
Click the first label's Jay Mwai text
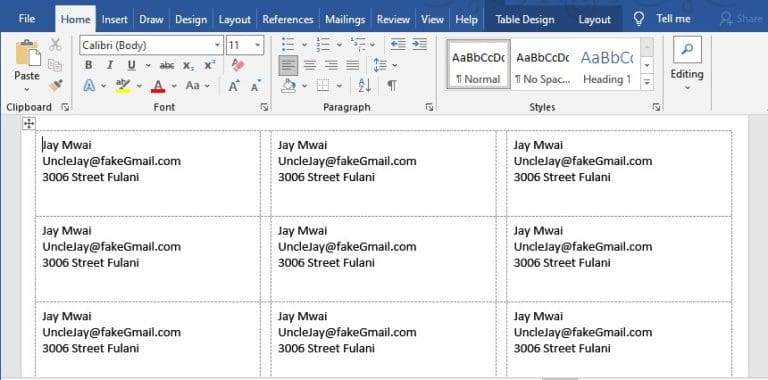coord(67,145)
